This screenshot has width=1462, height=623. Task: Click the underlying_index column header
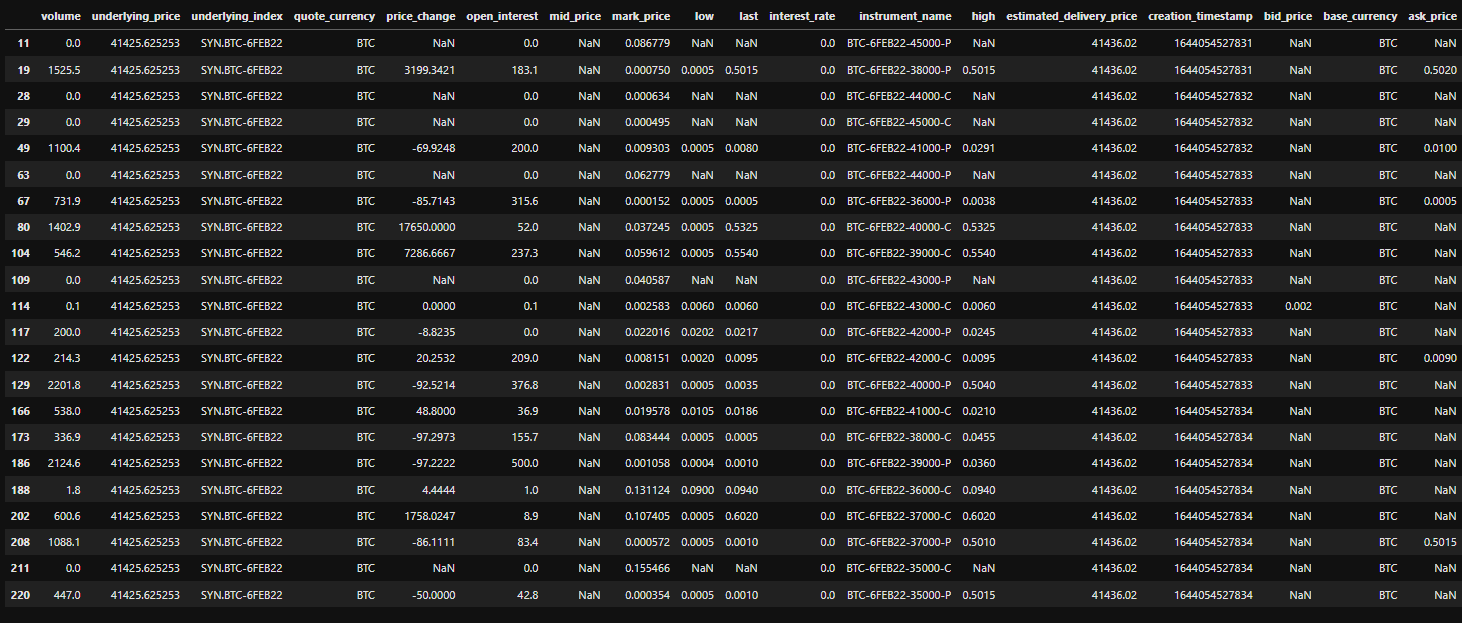pos(237,16)
